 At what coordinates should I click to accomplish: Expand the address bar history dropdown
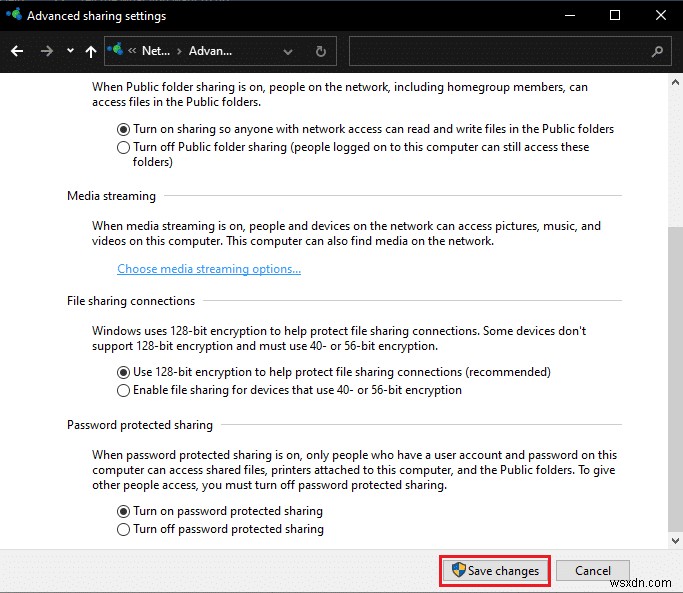[287, 52]
